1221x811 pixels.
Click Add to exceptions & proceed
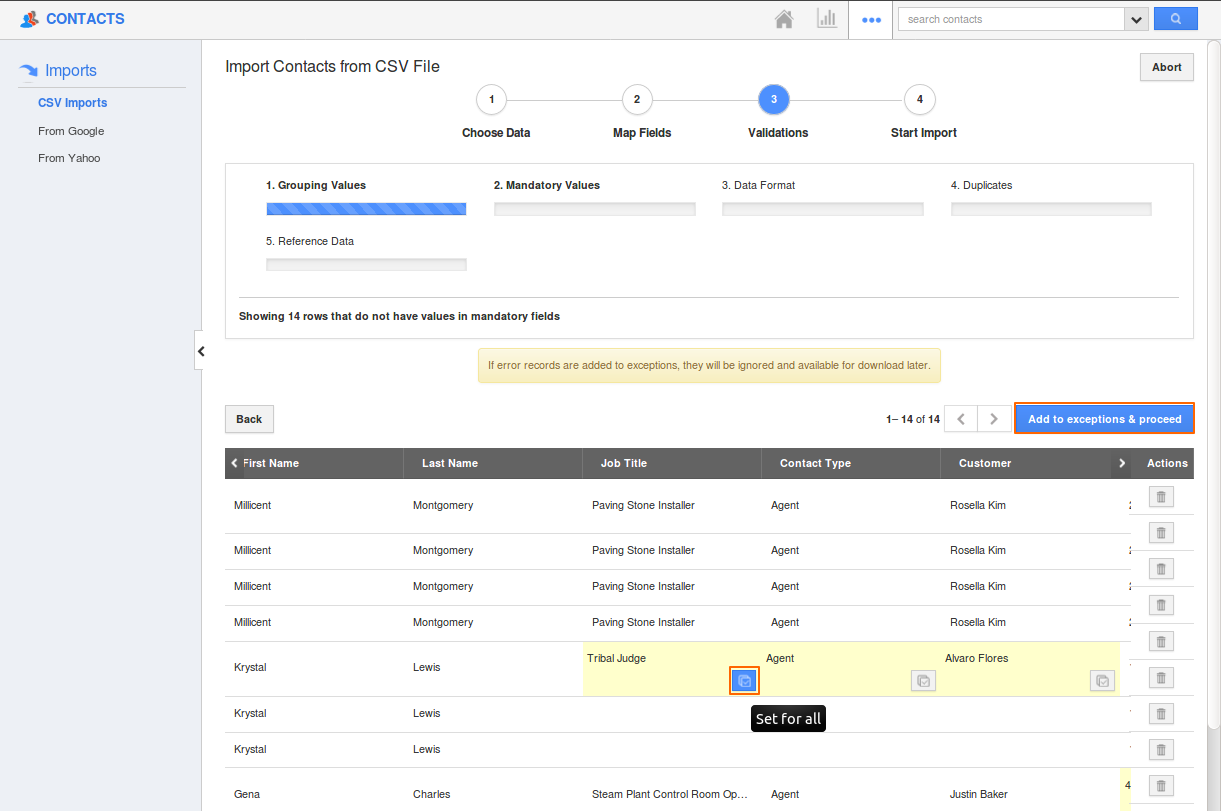point(1104,419)
